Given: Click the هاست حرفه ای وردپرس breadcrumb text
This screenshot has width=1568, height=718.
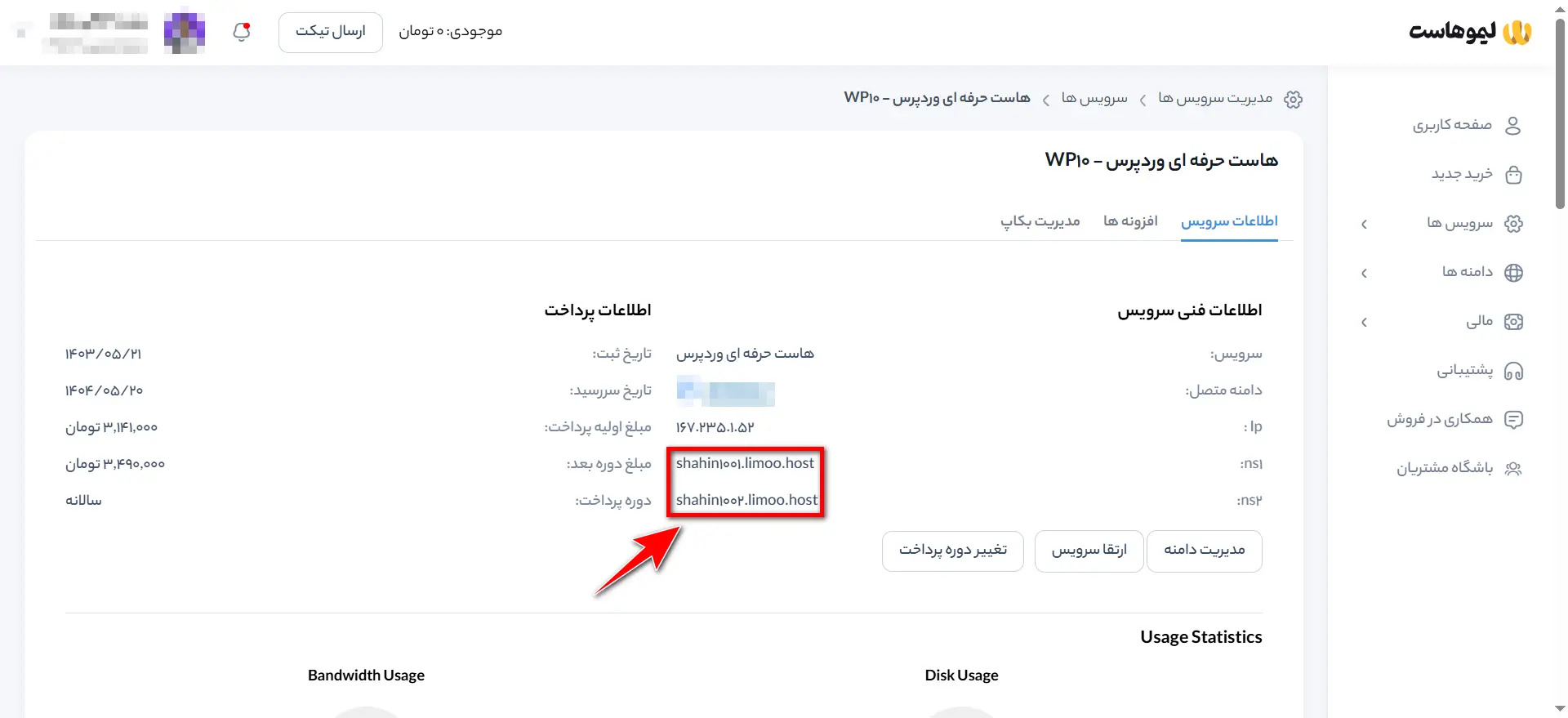Looking at the screenshot, I should coord(937,98).
